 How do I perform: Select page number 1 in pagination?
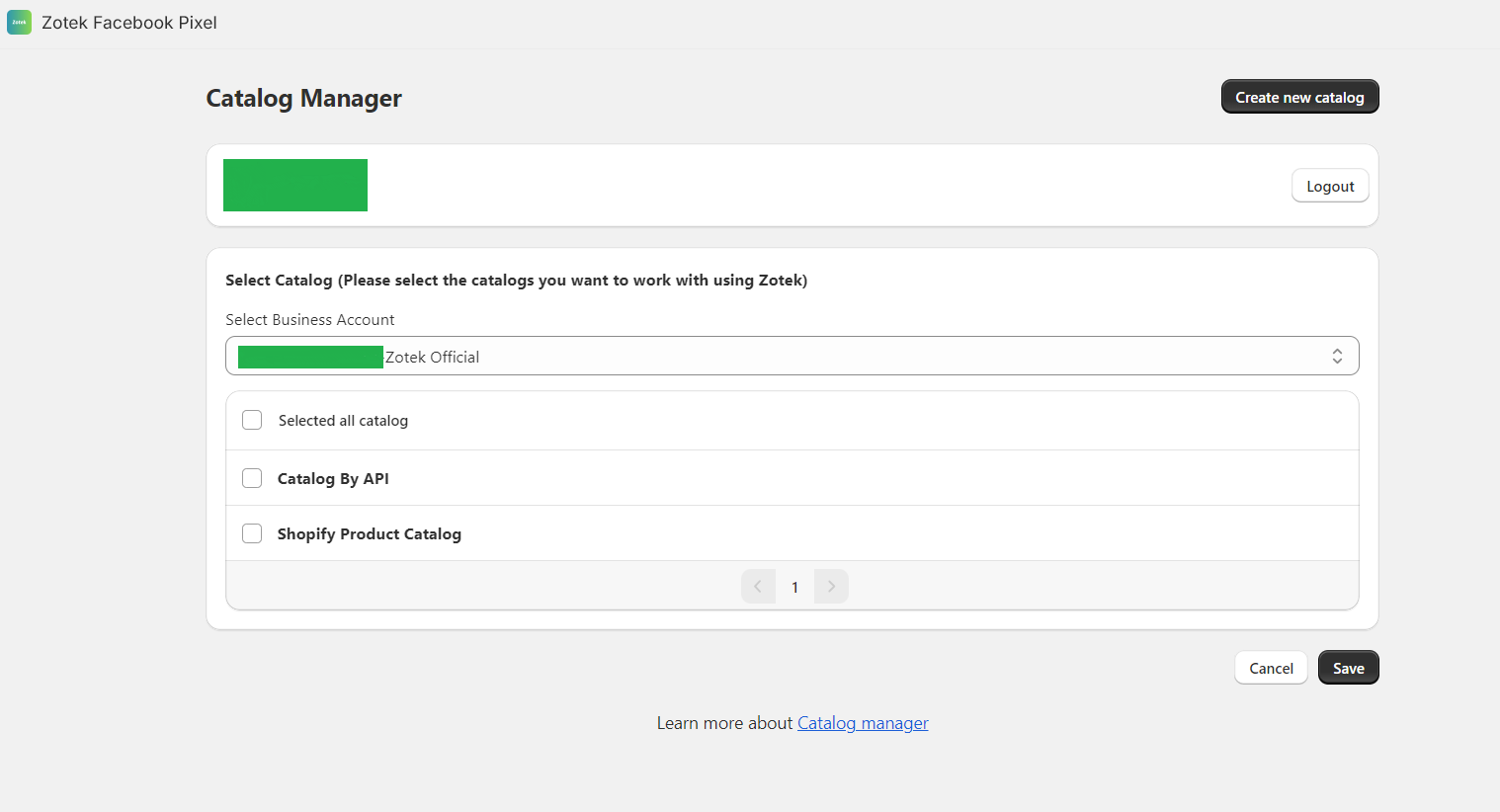[794, 587]
